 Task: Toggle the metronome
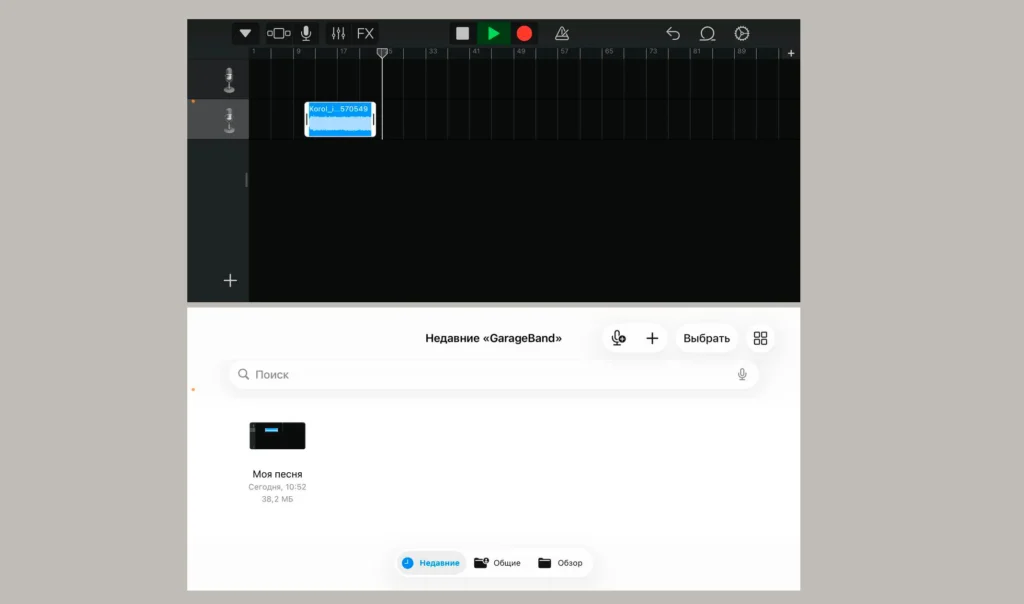562,33
